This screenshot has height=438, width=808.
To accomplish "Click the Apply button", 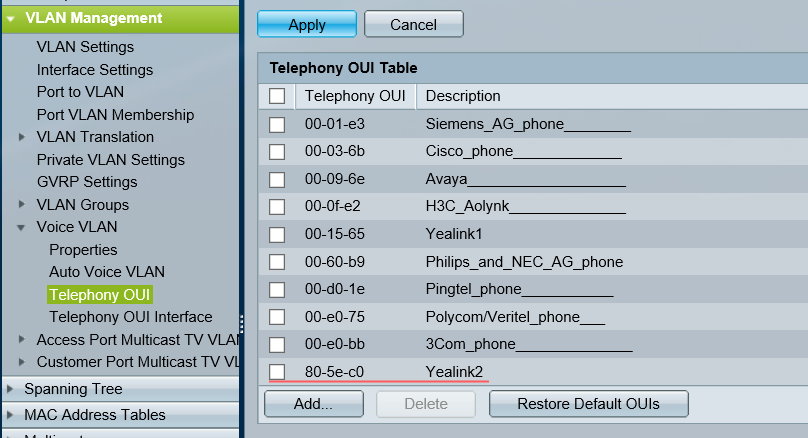I will click(306, 24).
